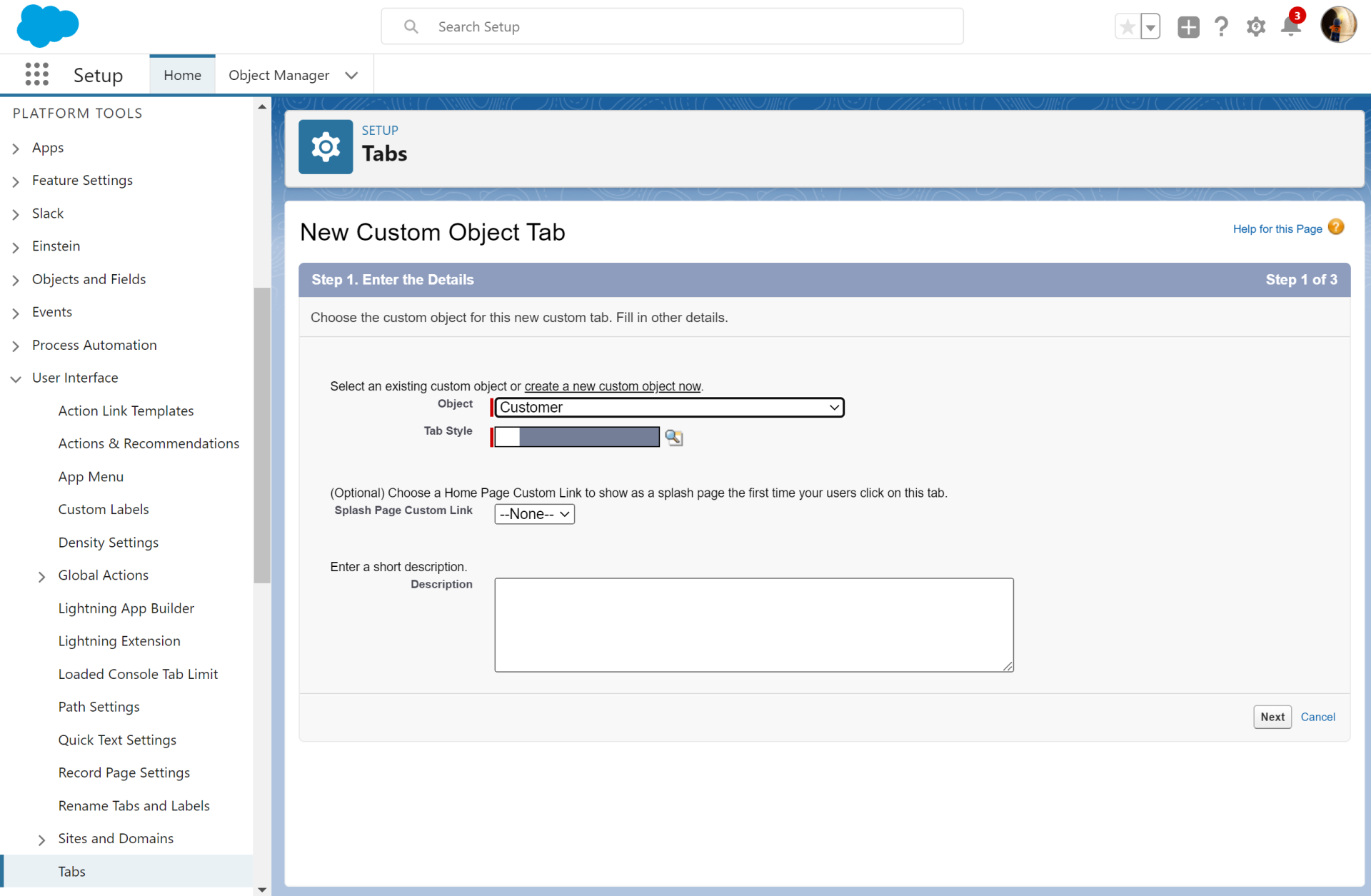Open the Splash Page Custom Link dropdown
Screen dimensions: 1371x896
coord(533,513)
